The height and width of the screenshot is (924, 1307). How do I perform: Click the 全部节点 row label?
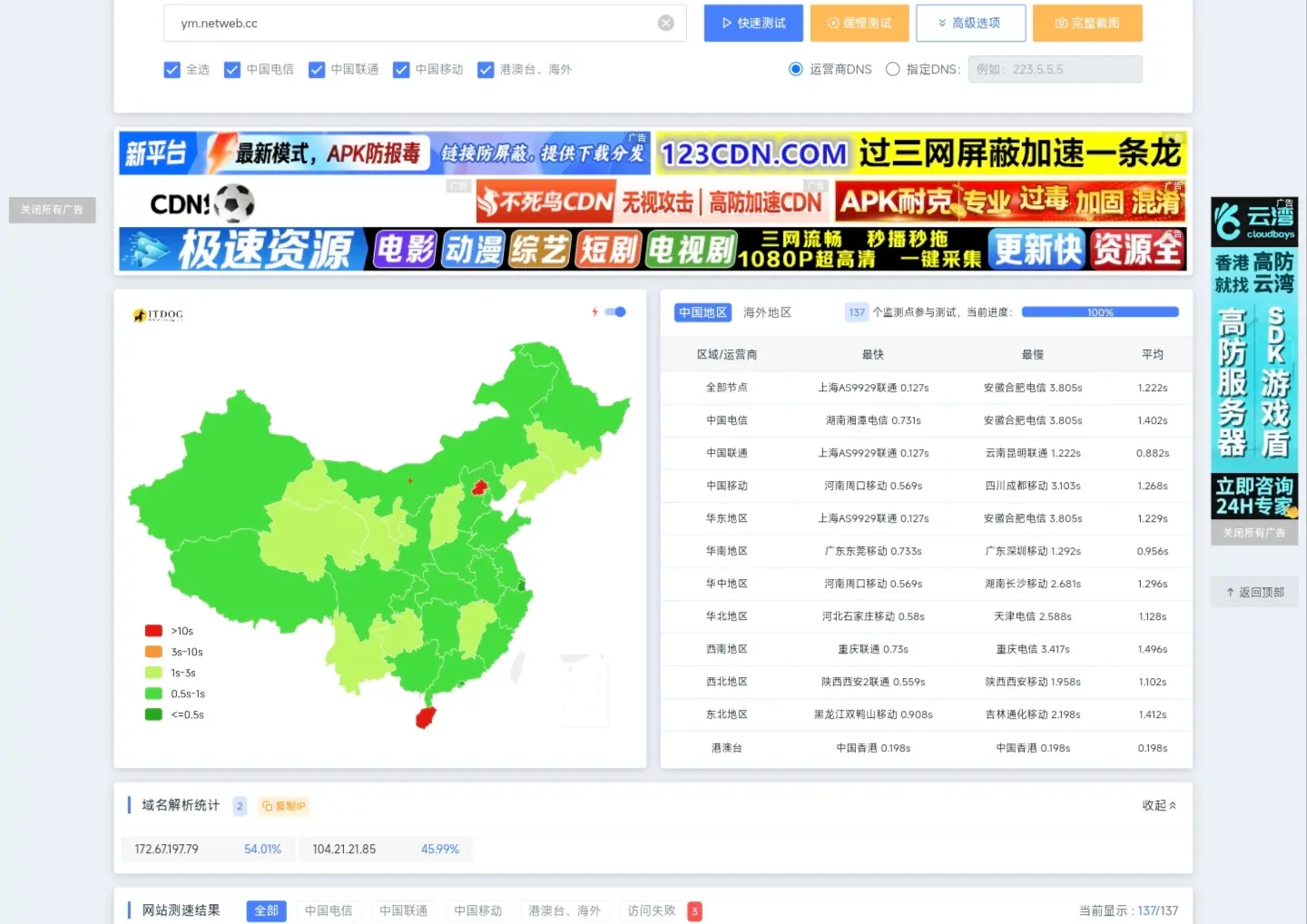(727, 388)
